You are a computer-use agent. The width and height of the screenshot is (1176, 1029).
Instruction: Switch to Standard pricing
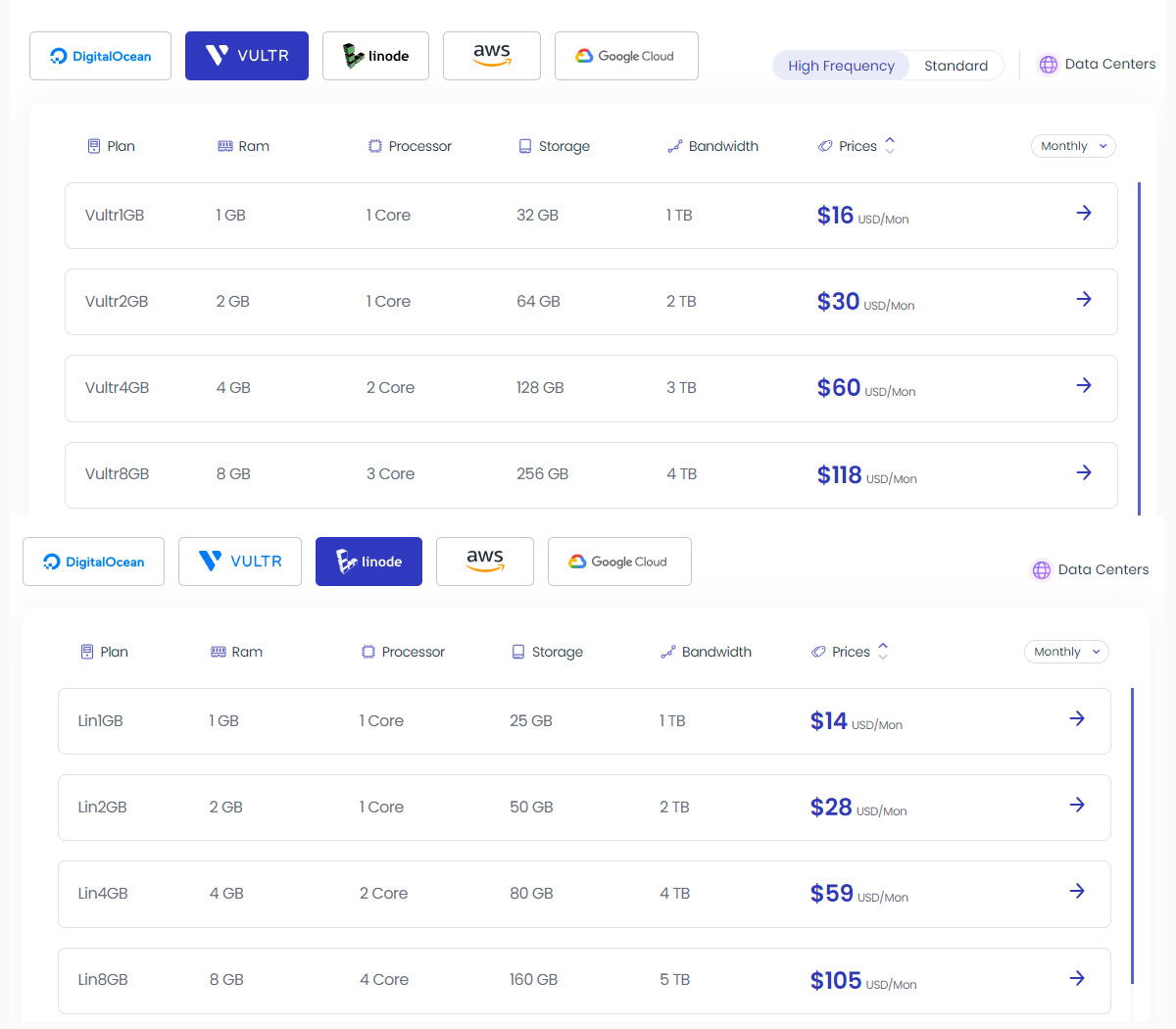pyautogui.click(x=955, y=65)
